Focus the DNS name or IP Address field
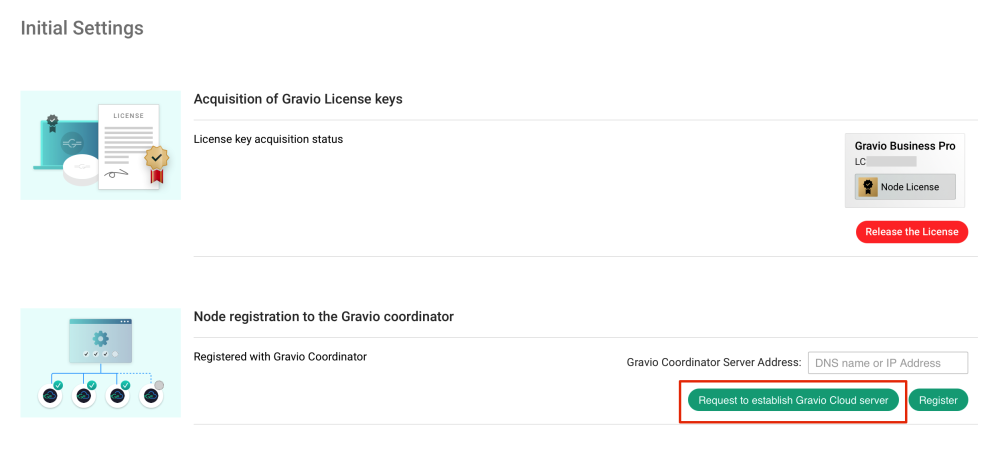The height and width of the screenshot is (464, 1000). [888, 363]
